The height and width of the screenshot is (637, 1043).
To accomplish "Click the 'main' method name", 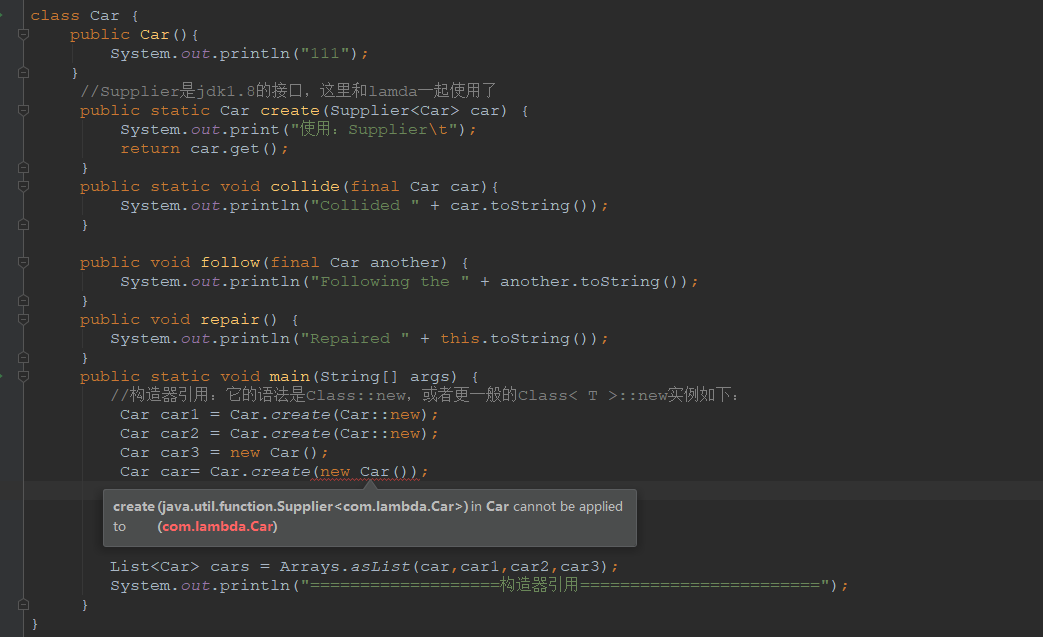I will [x=289, y=377].
